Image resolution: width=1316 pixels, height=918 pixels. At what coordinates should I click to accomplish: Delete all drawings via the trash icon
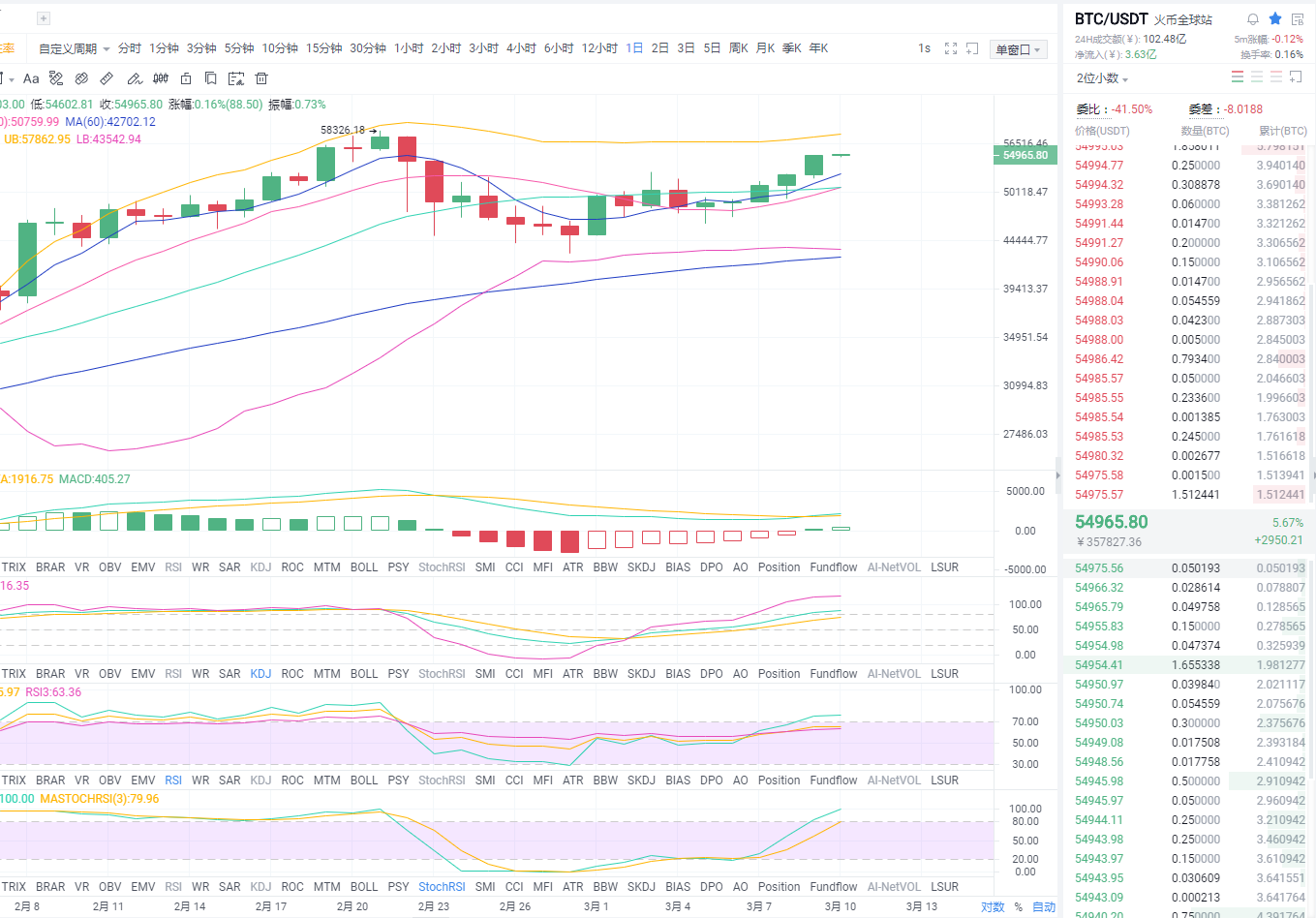pos(261,78)
